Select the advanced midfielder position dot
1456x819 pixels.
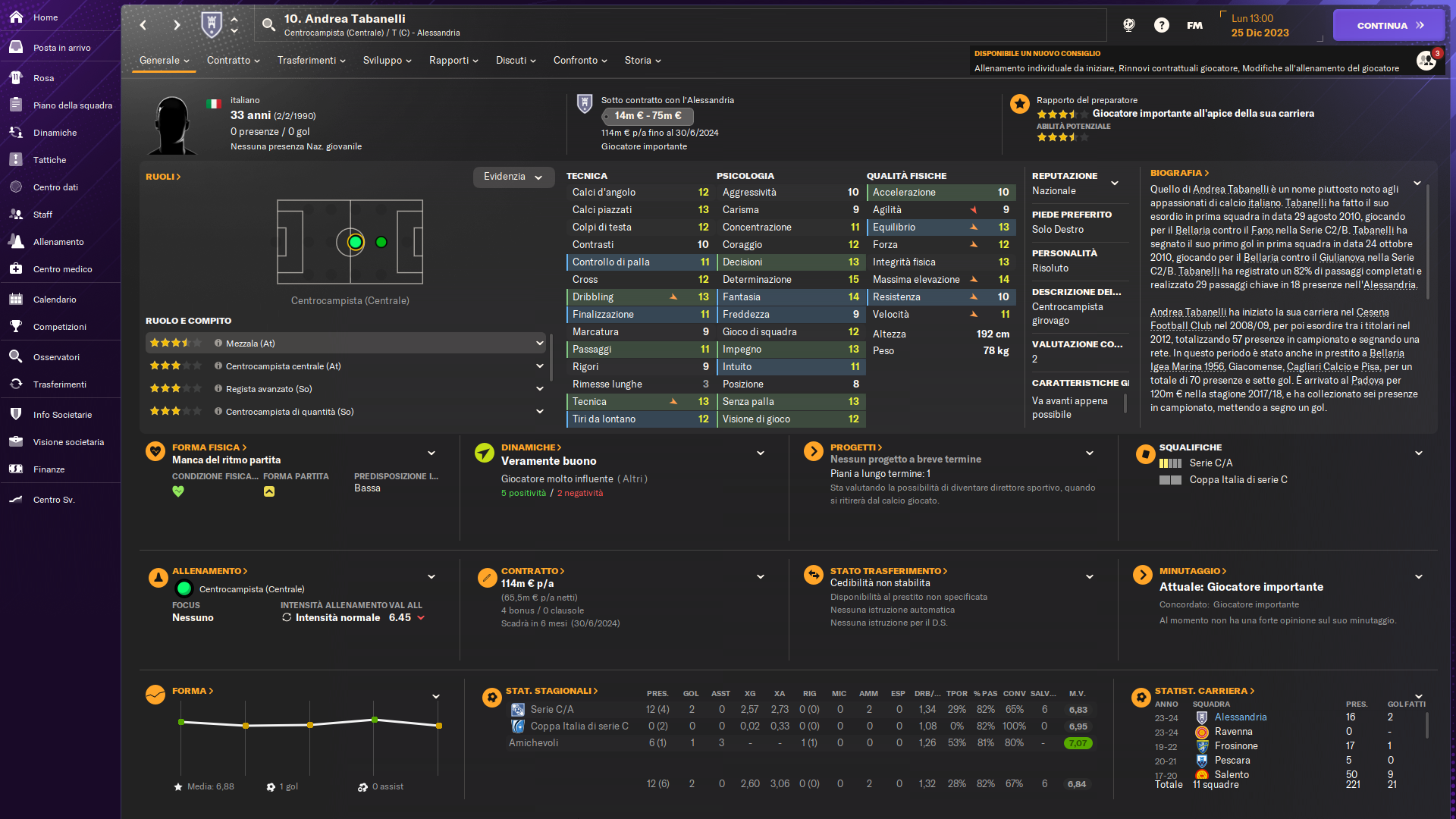381,243
